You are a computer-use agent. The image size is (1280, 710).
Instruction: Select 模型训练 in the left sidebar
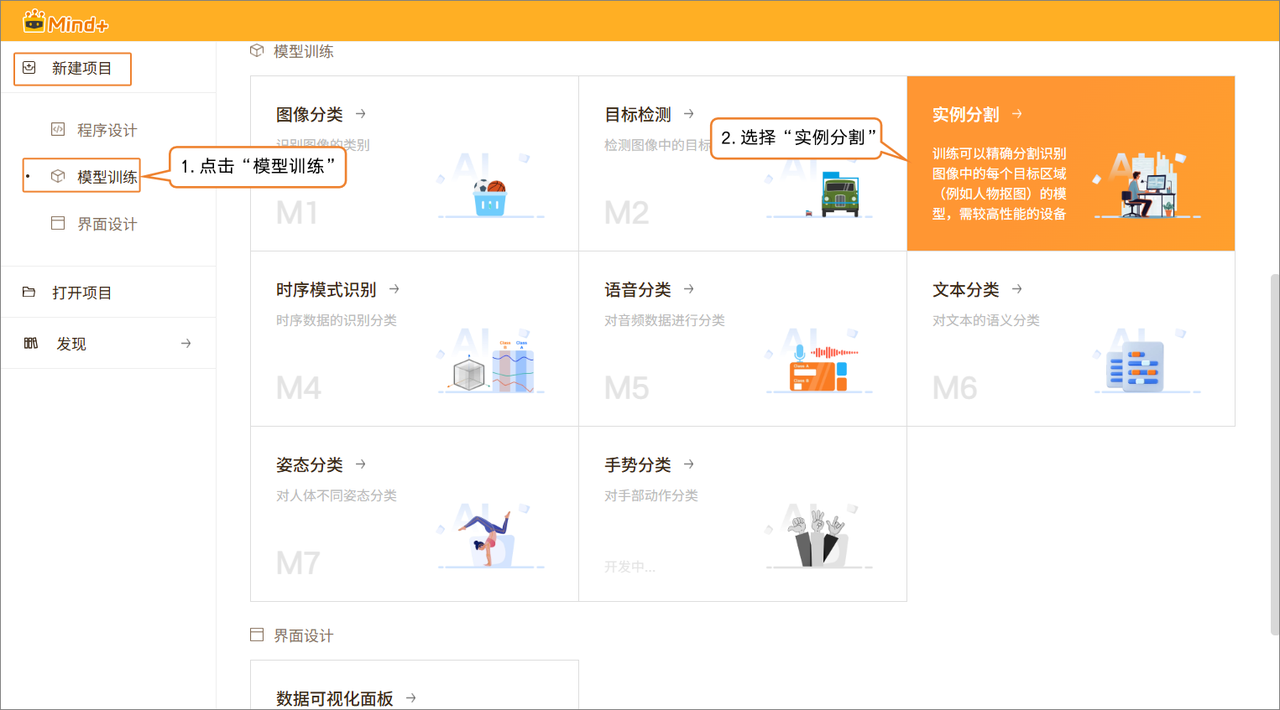click(x=107, y=177)
